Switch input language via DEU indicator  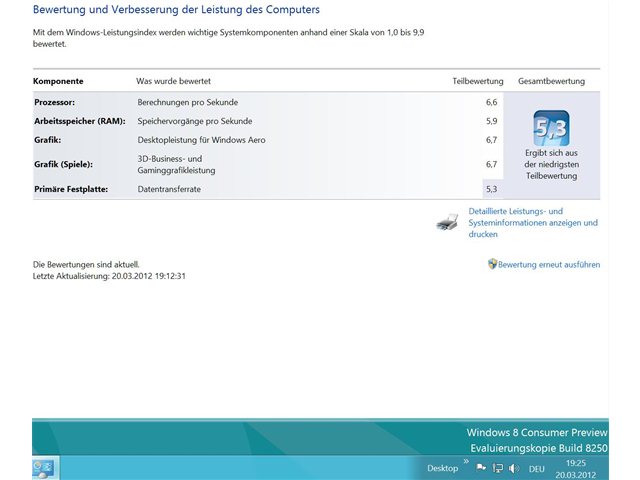click(x=537, y=469)
